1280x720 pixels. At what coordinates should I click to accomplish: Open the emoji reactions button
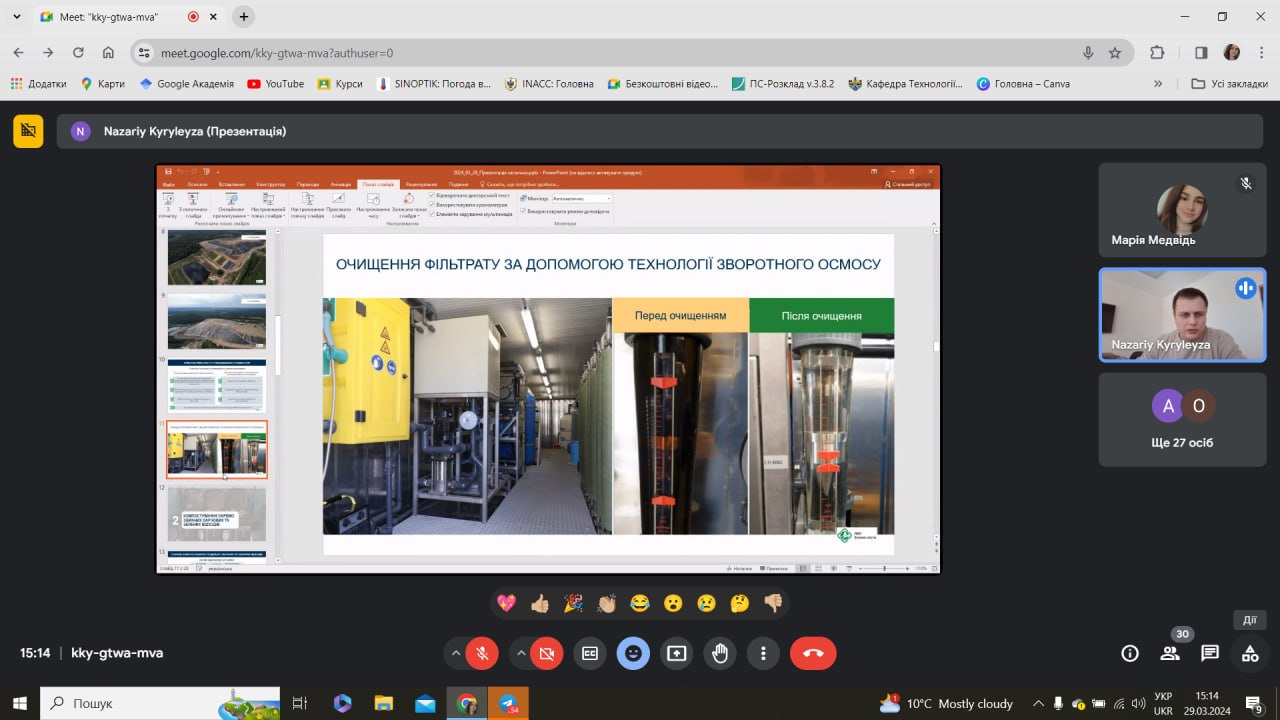click(633, 653)
